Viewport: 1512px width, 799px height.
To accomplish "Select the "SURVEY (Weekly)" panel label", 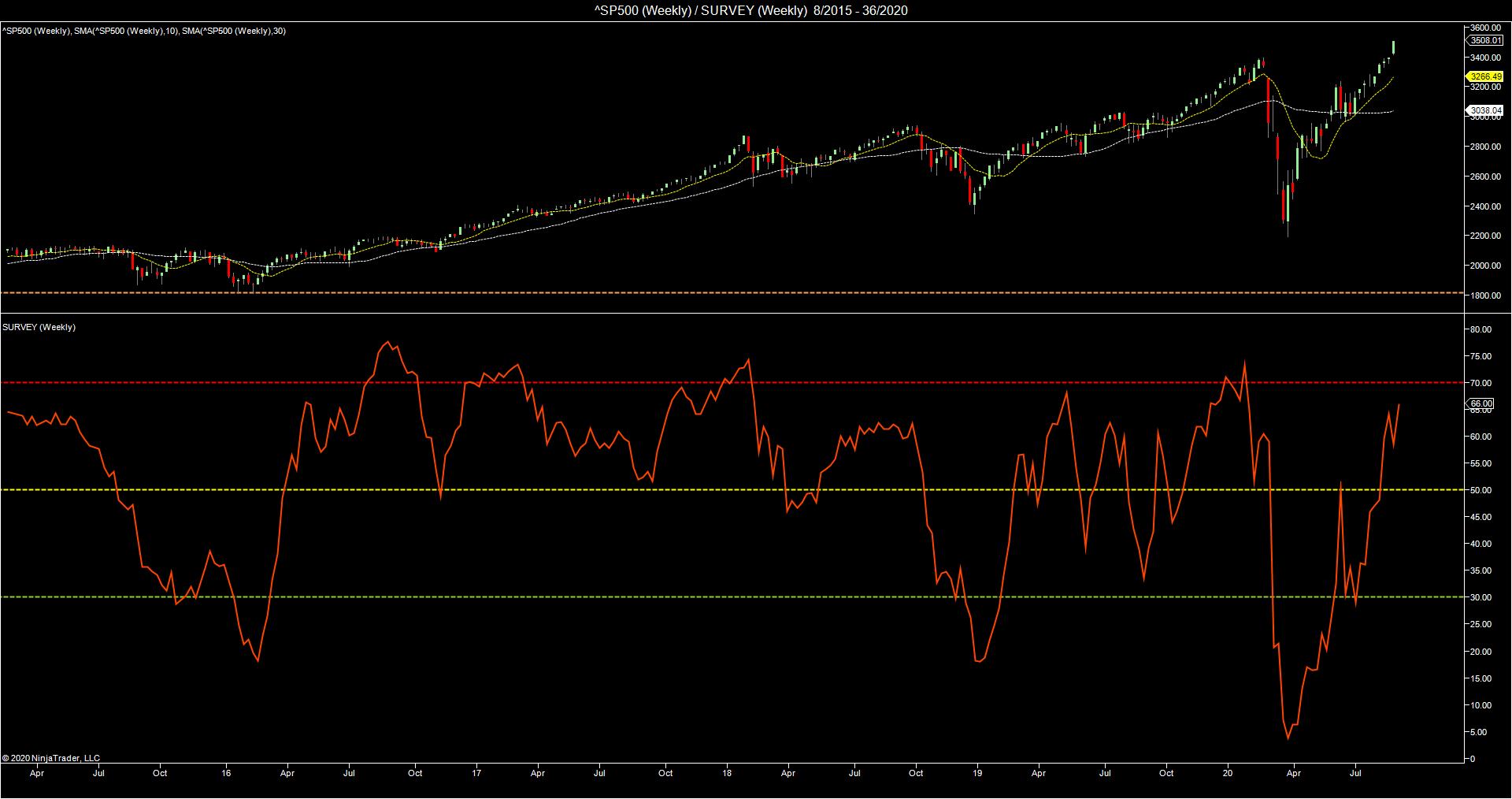I will (39, 327).
